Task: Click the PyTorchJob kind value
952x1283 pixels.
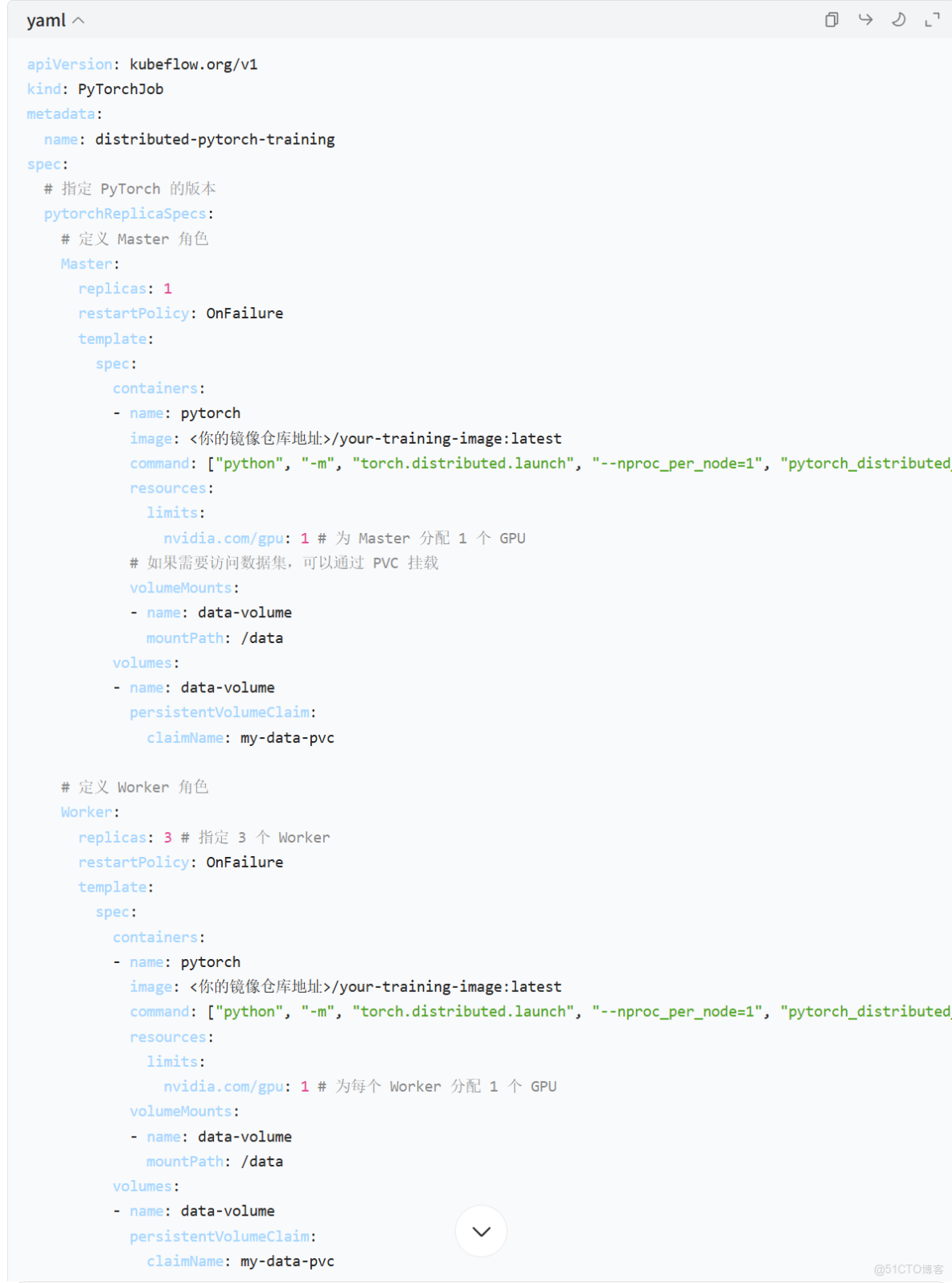Action: [x=121, y=89]
